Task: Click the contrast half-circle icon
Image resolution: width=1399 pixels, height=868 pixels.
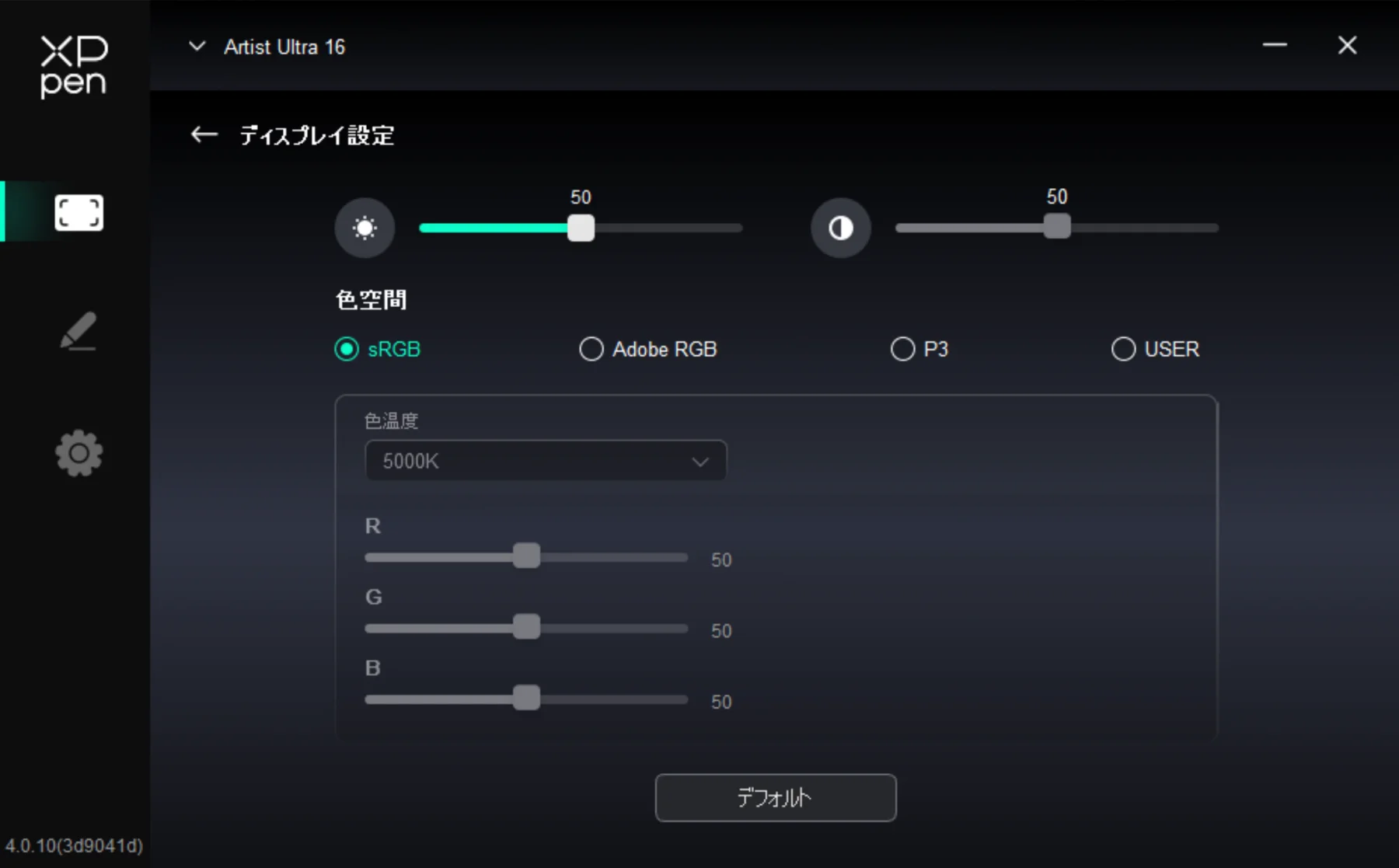Action: (840, 228)
